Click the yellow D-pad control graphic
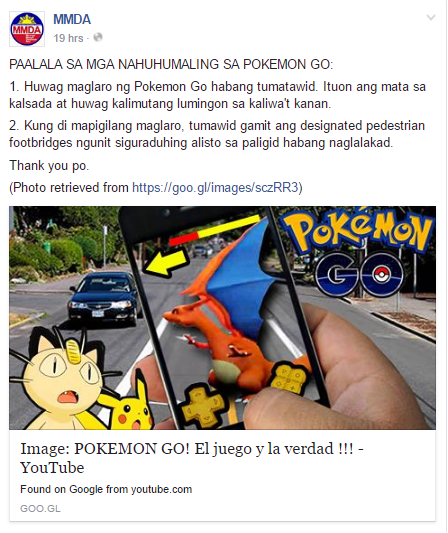 click(x=200, y=405)
